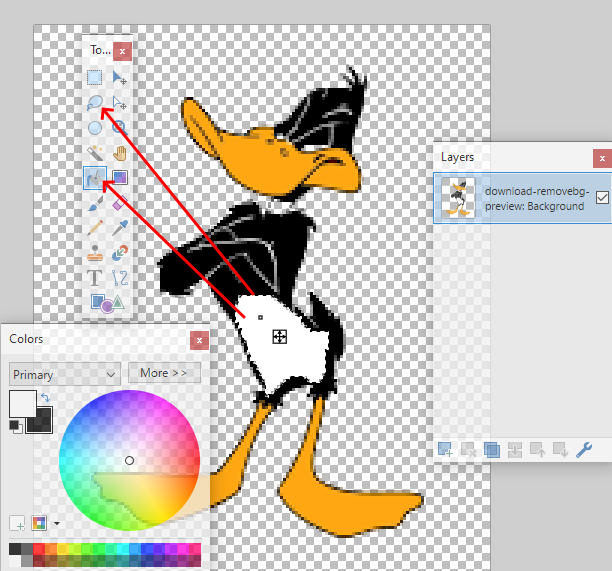Select black from the palette strip
Image resolution: width=612 pixels, height=571 pixels.
(15, 549)
